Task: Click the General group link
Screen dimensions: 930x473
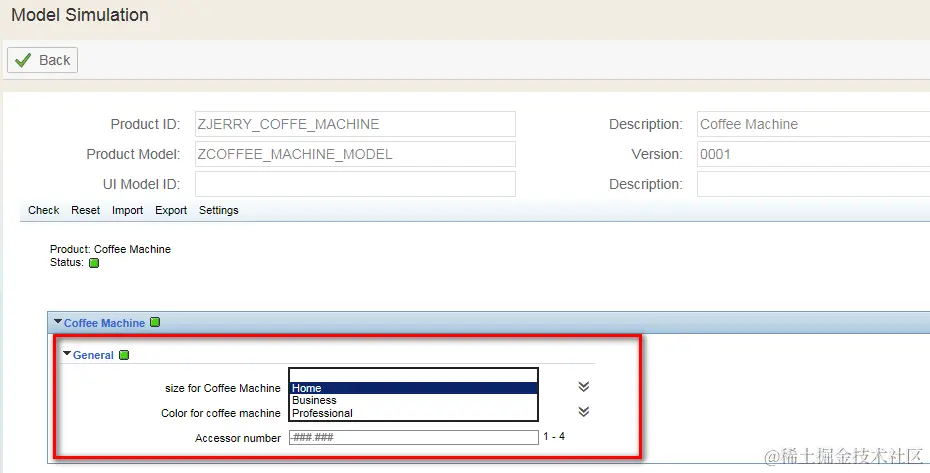Action: click(93, 355)
